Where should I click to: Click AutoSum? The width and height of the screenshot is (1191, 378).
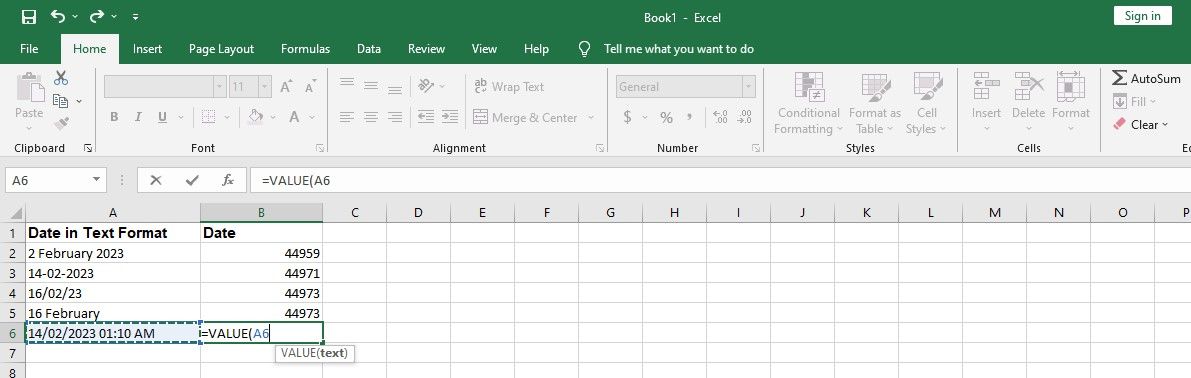[x=1146, y=78]
